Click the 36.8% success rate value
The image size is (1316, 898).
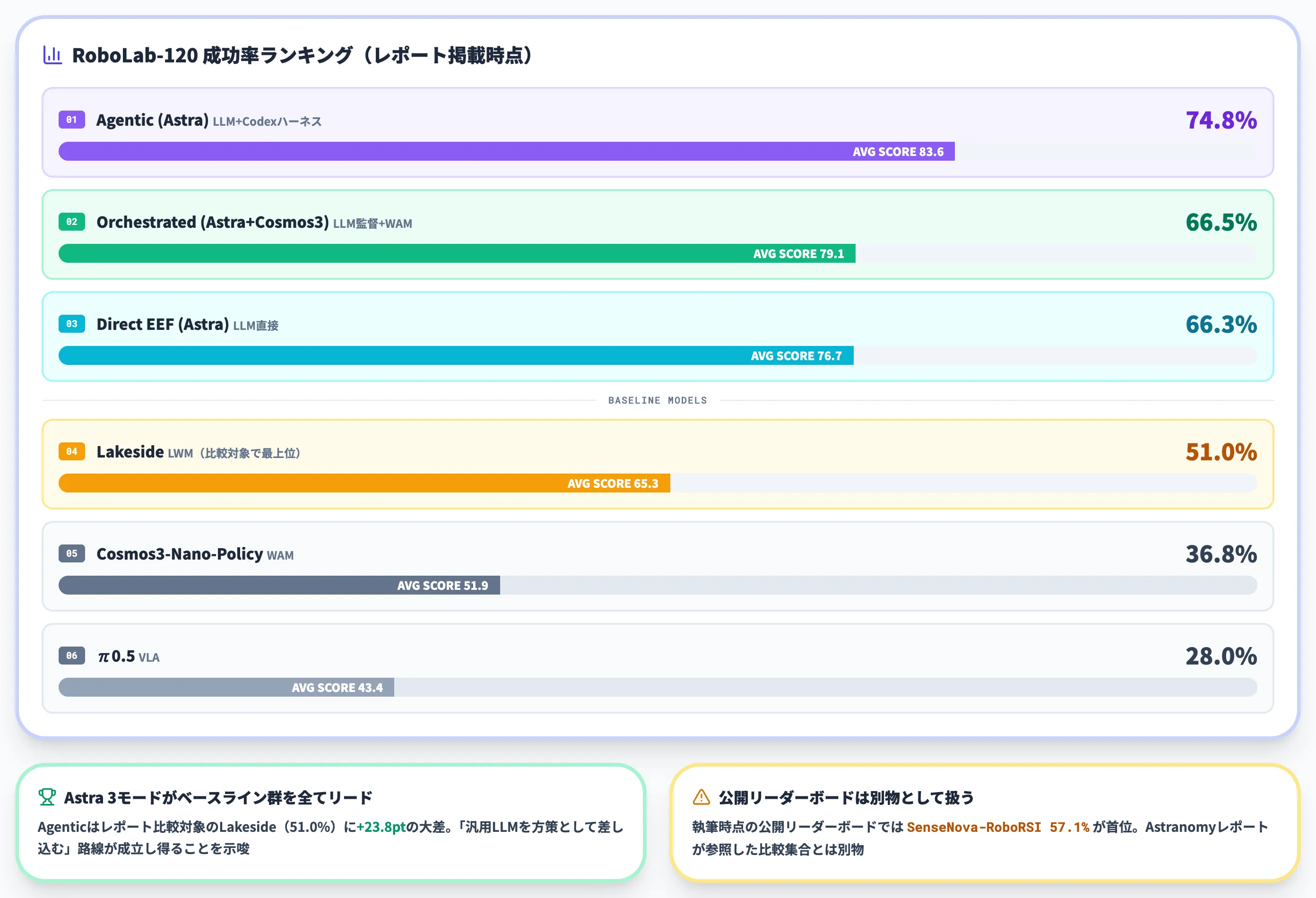tap(1221, 554)
